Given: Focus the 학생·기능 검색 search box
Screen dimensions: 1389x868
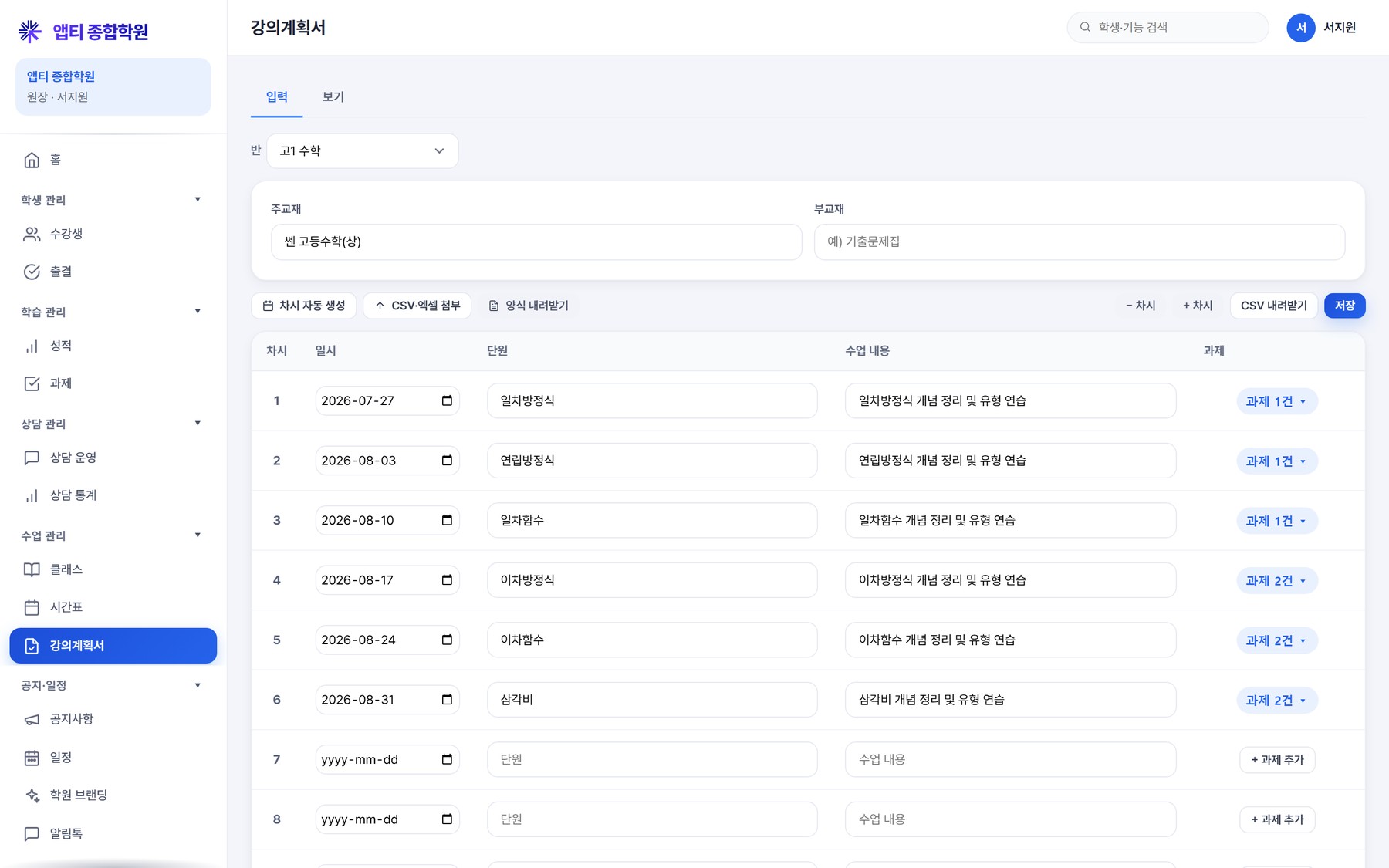Looking at the screenshot, I should click(1168, 28).
